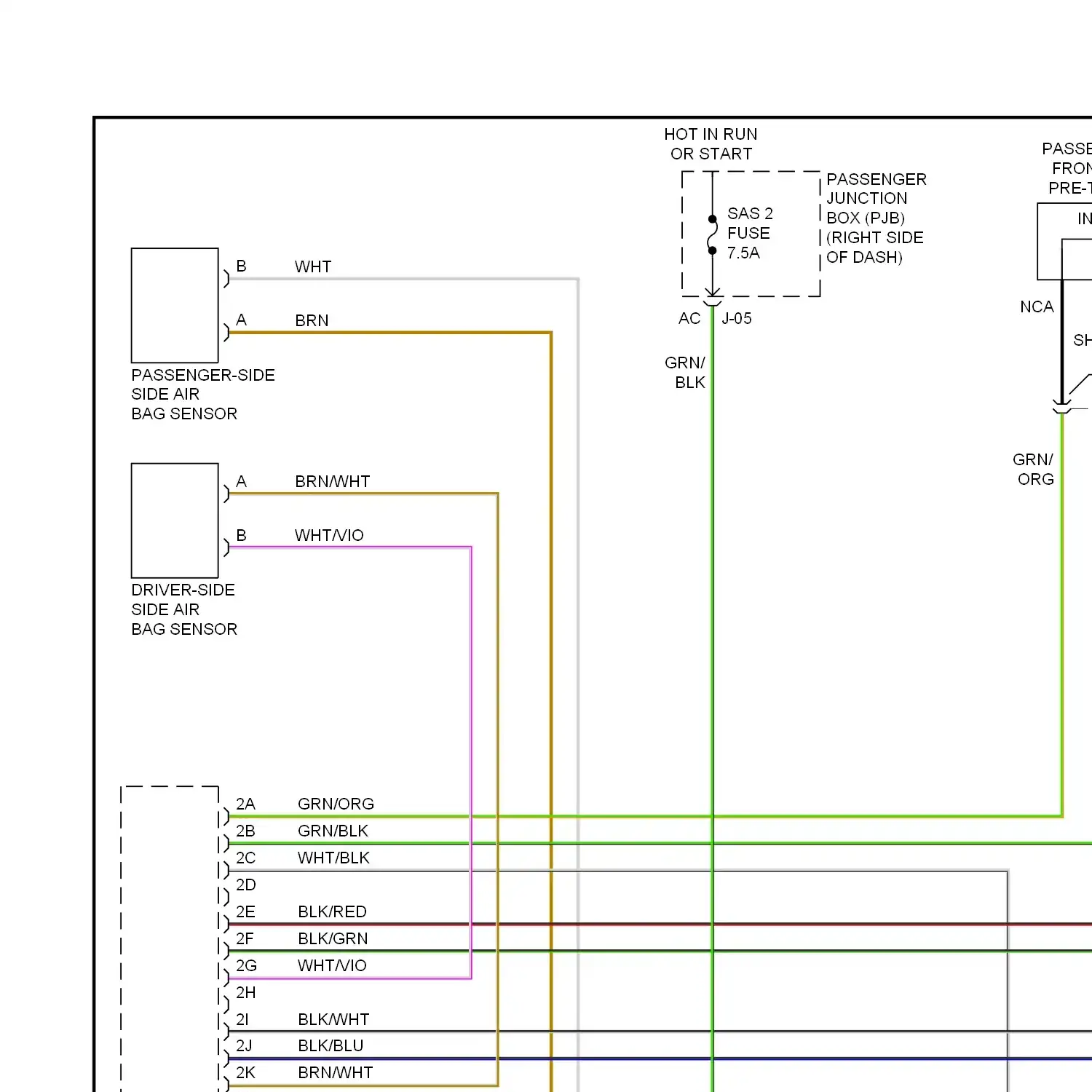Select the "WHT/VIO" wire label at pin 2G
The height and width of the screenshot is (1092, 1092).
332,965
